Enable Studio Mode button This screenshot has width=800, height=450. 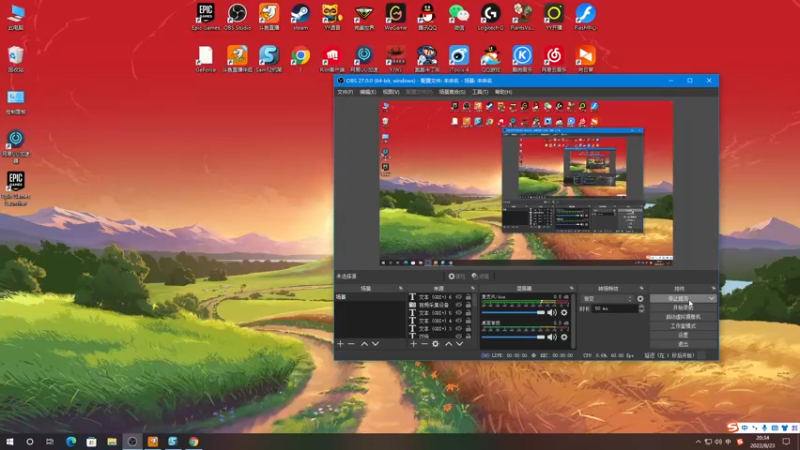coord(683,326)
